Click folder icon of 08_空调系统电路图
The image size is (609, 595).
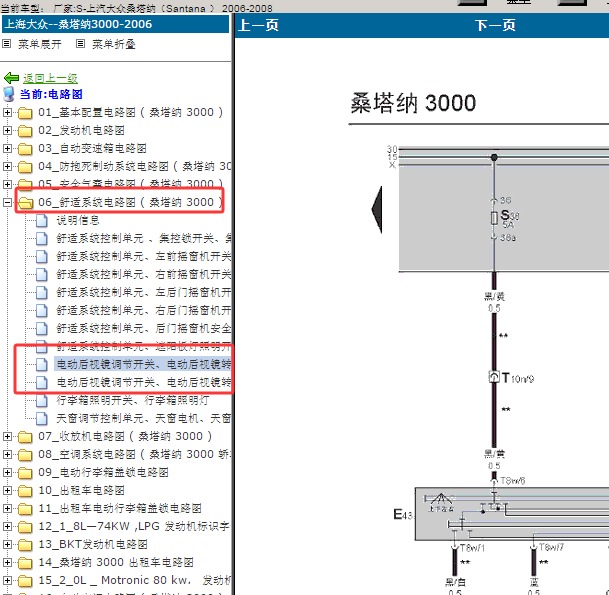point(25,454)
